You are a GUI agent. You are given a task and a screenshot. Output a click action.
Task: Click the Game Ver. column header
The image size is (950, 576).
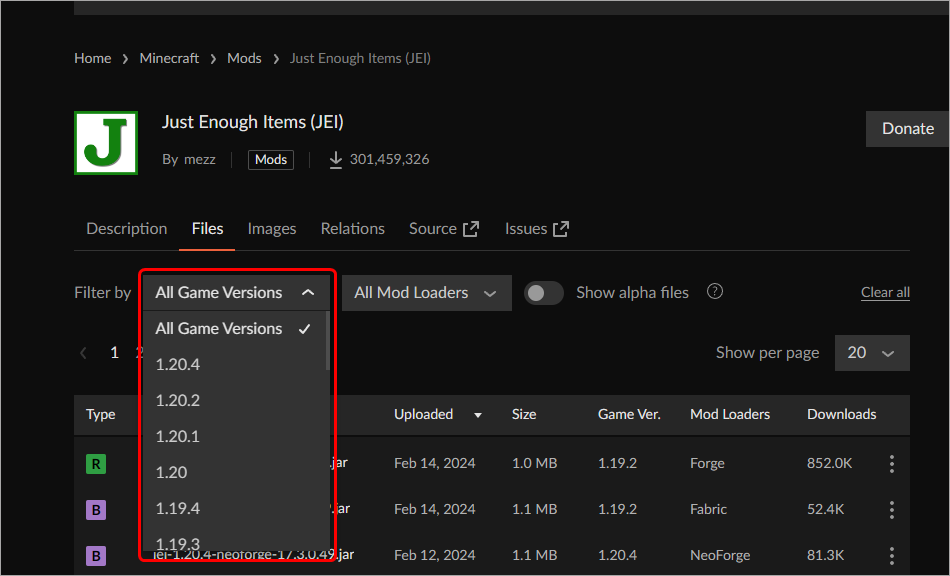[x=629, y=415]
